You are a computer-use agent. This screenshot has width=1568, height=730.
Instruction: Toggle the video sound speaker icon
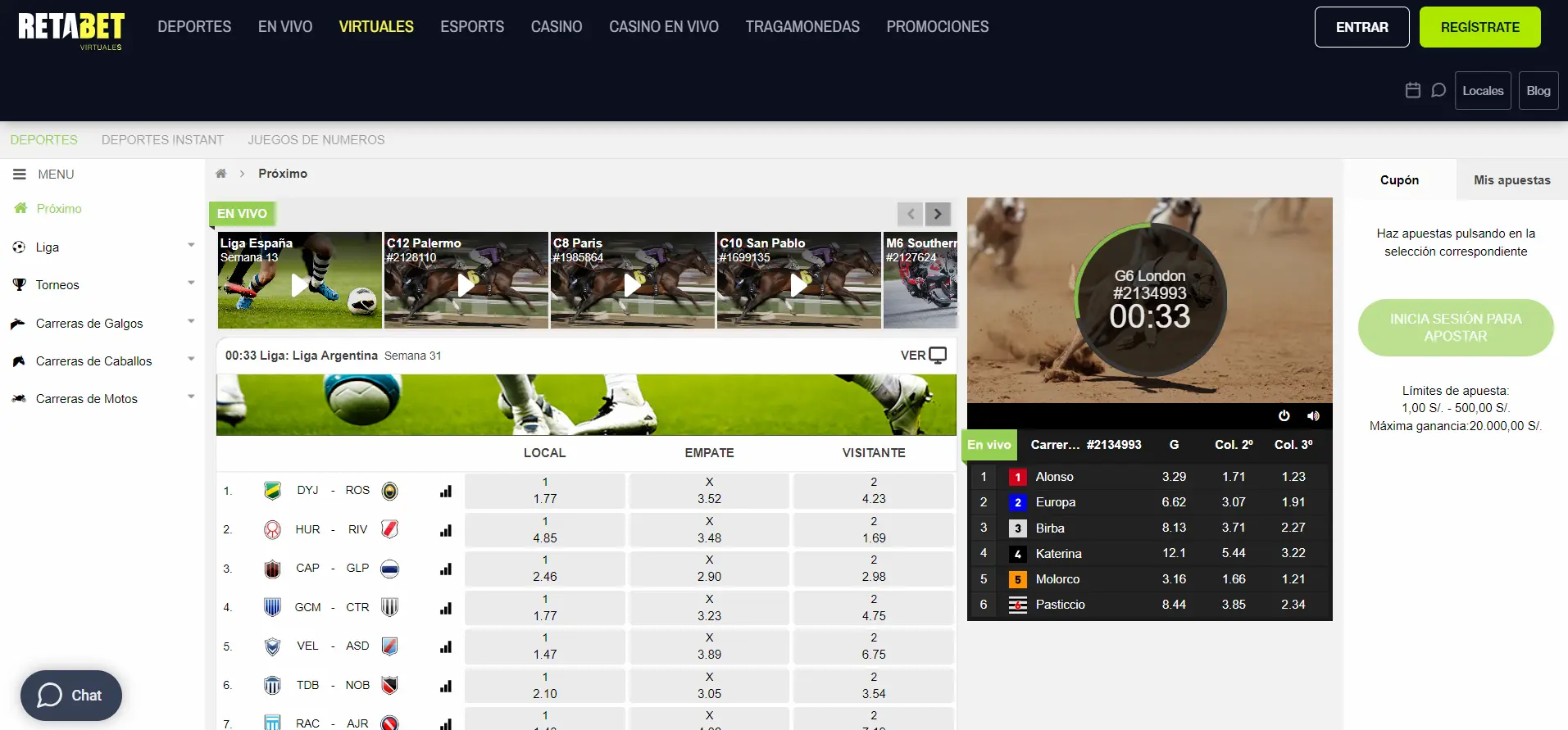(1313, 416)
